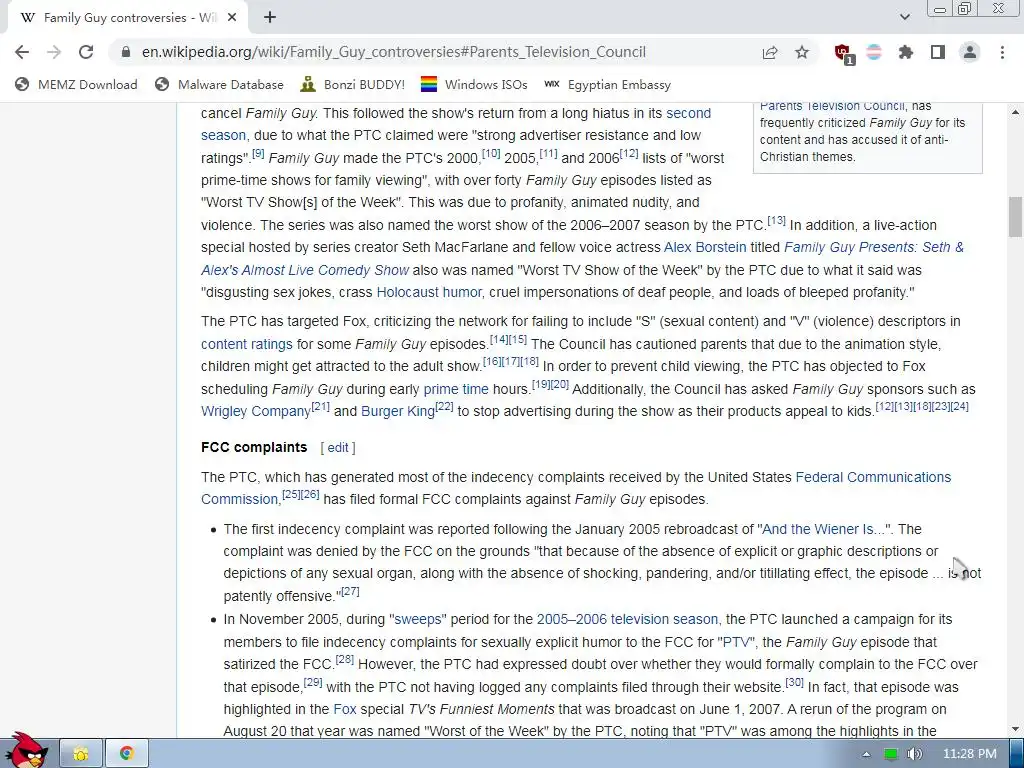1024x768 pixels.
Task: Follow the 'sweeps' link
Action: [419, 620]
